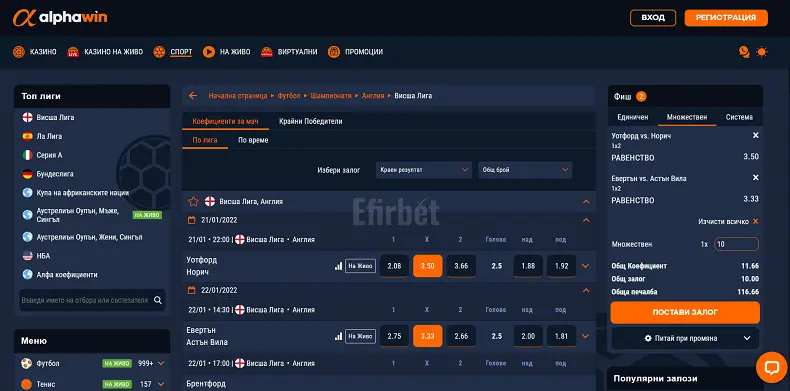
Task: Remove Евертън vs. Астън Вила from slip
Action: [x=755, y=178]
